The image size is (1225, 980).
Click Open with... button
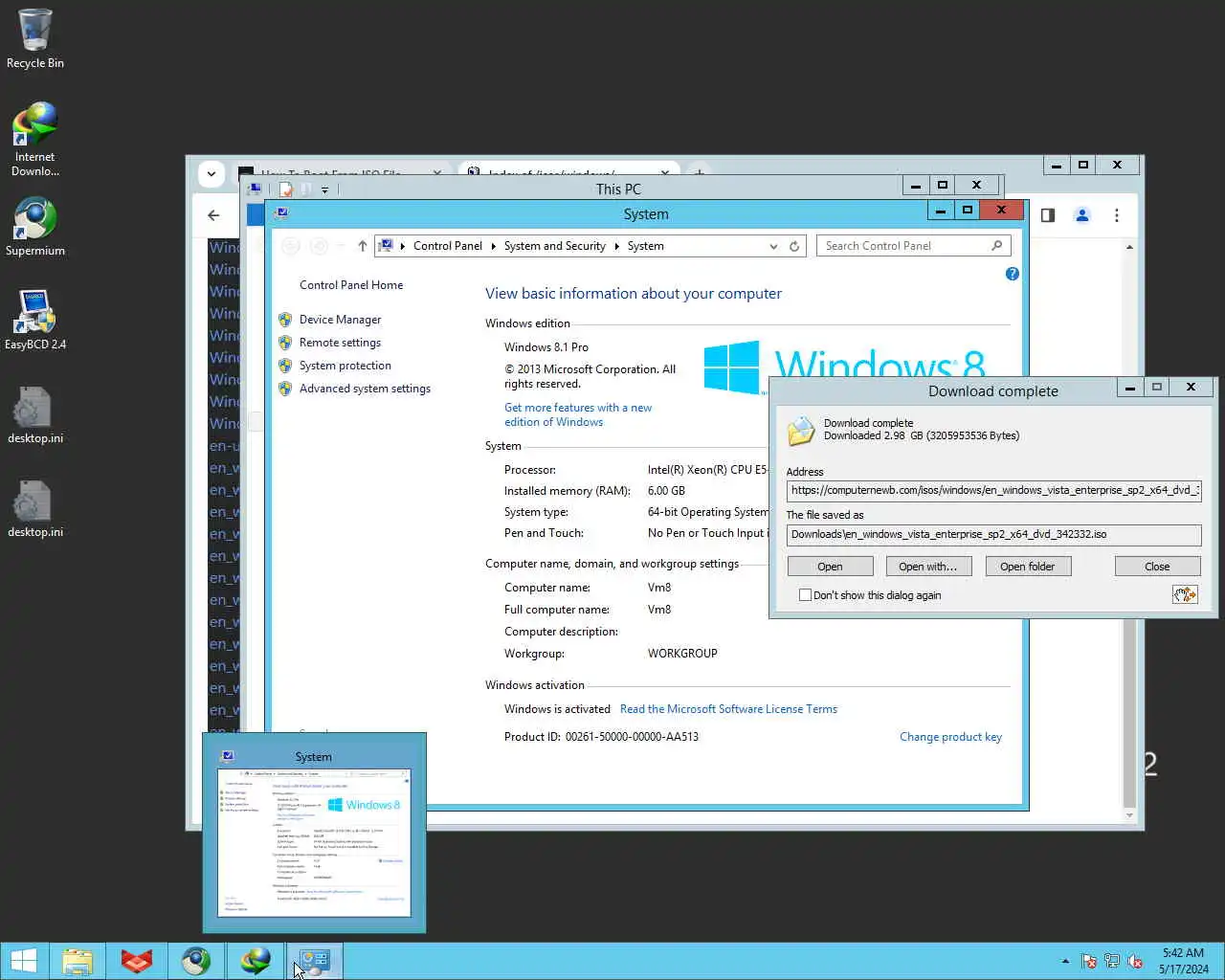(927, 567)
